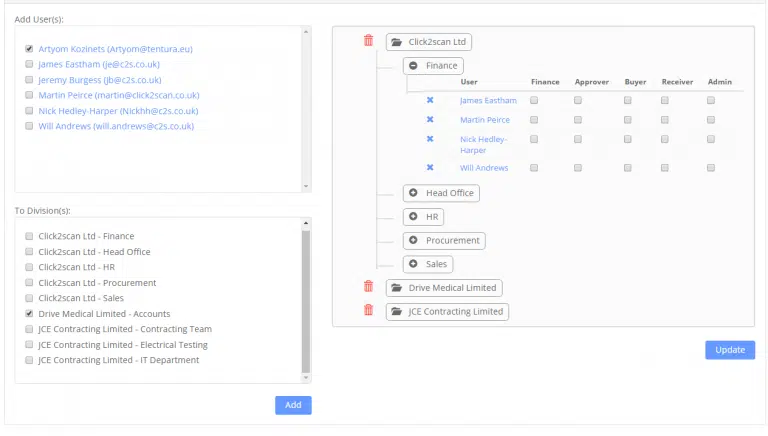Click the To Division(s) list scrollbar
This screenshot has width=768, height=436.
(x=306, y=300)
